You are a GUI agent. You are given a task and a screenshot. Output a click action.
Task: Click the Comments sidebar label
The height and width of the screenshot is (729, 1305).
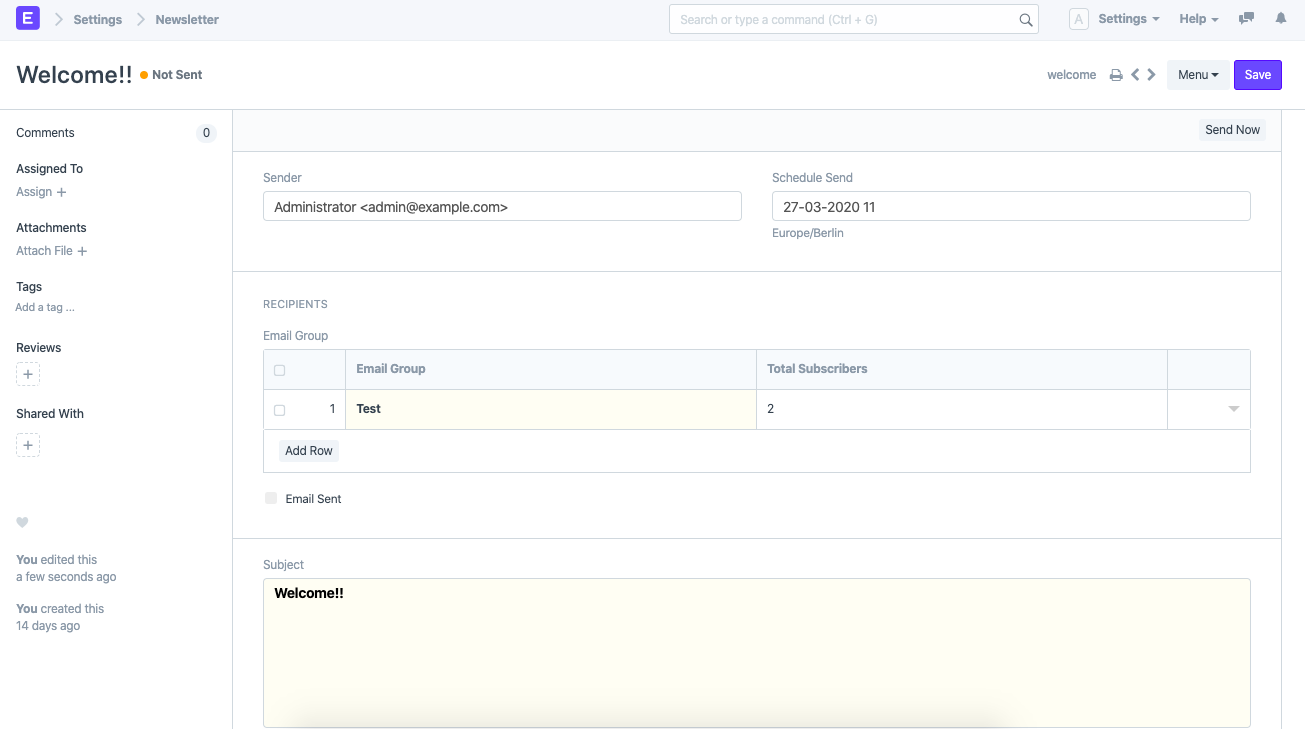(x=45, y=133)
